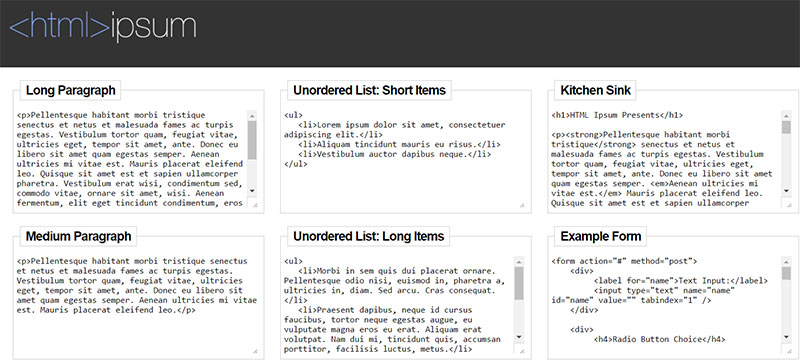Select the Kitchen Sink code text area
The height and width of the screenshot is (362, 800).
[670, 159]
